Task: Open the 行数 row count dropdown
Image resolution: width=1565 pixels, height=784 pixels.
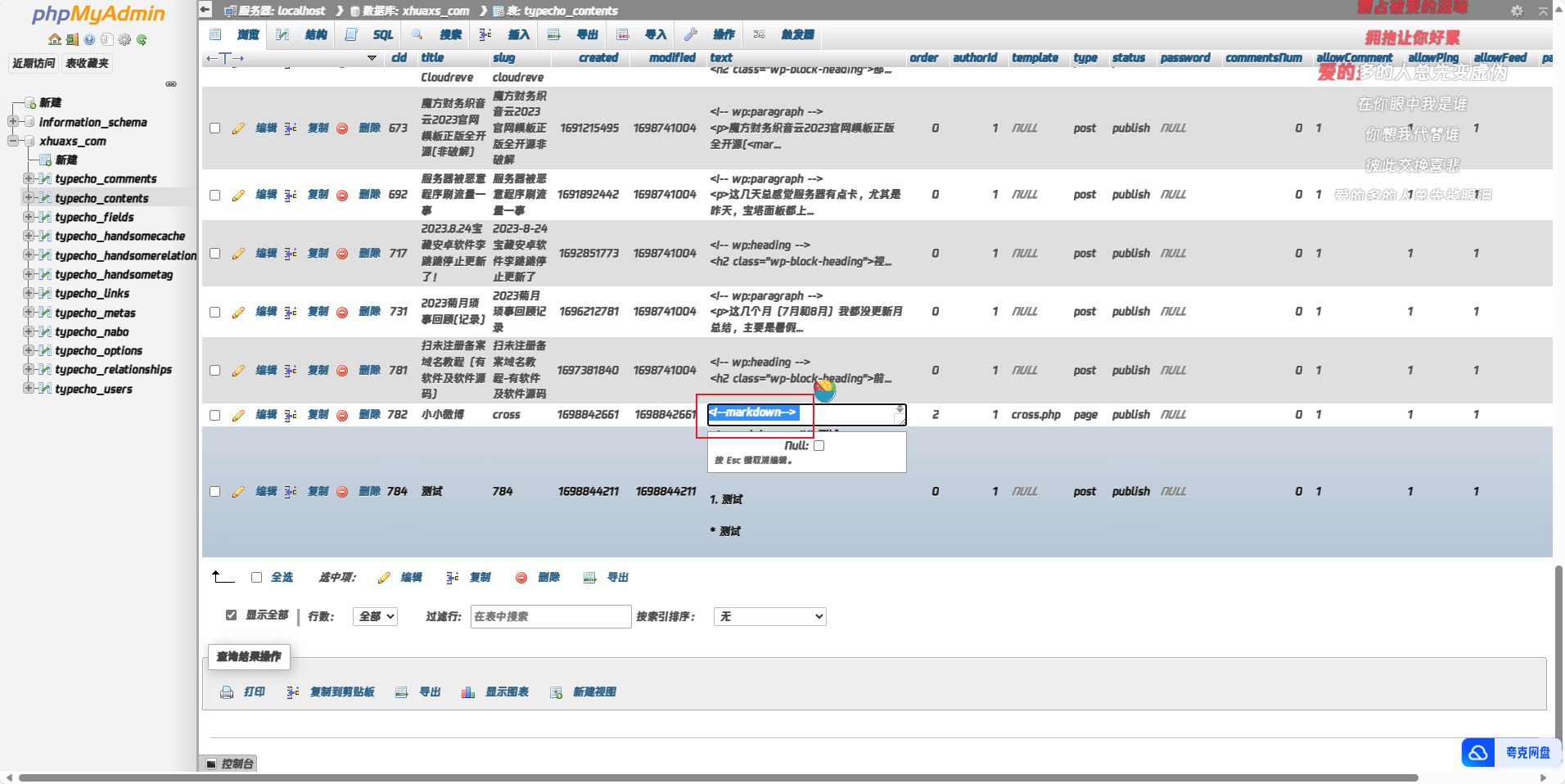Action: [375, 617]
